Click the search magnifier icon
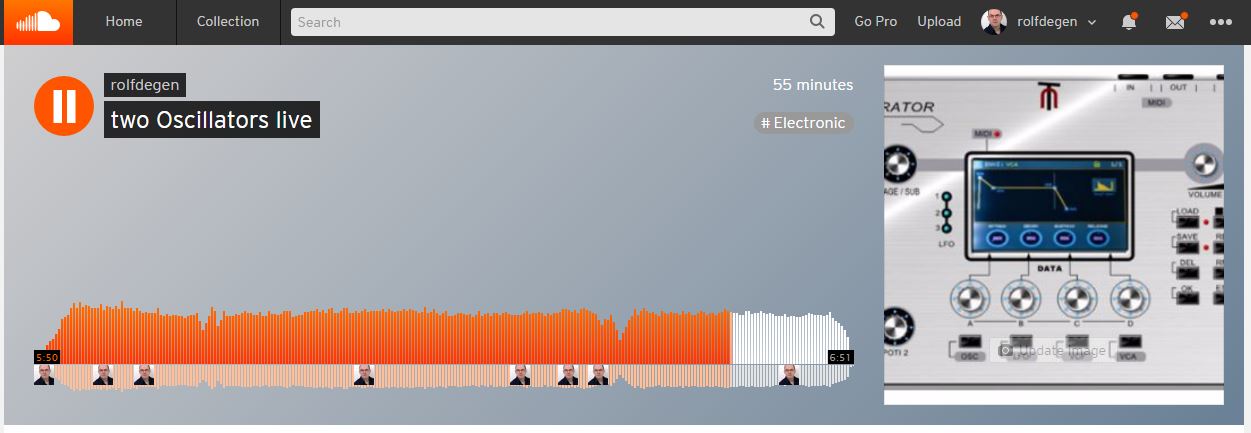 (x=817, y=22)
